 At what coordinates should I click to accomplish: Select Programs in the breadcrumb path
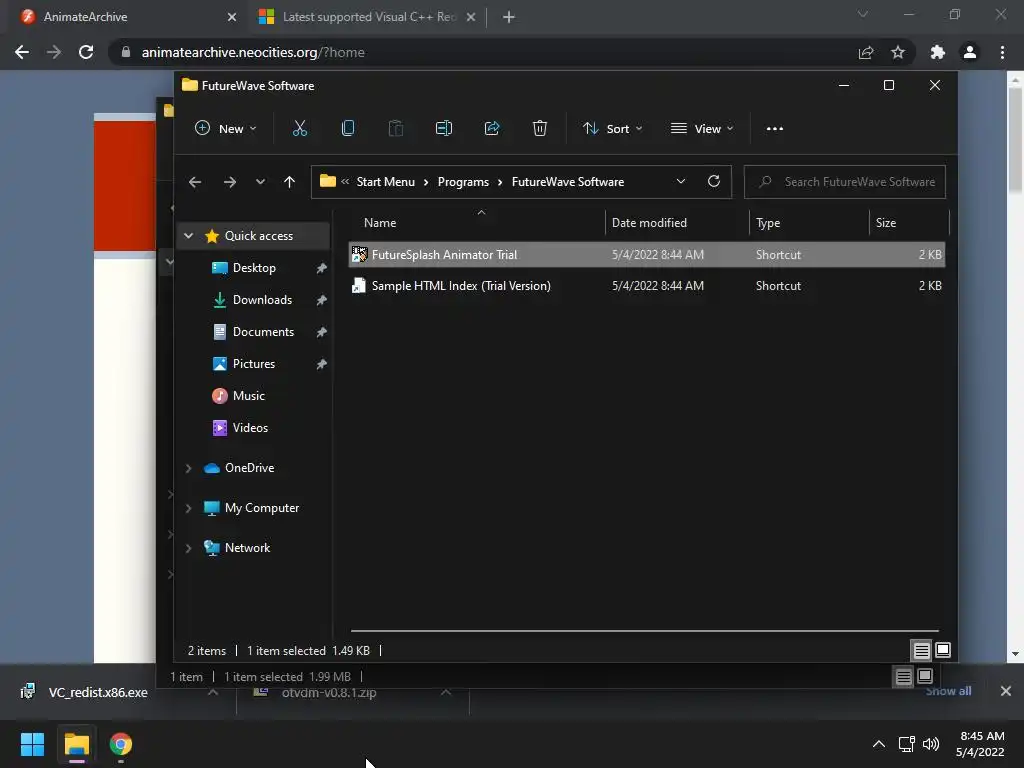(x=463, y=182)
